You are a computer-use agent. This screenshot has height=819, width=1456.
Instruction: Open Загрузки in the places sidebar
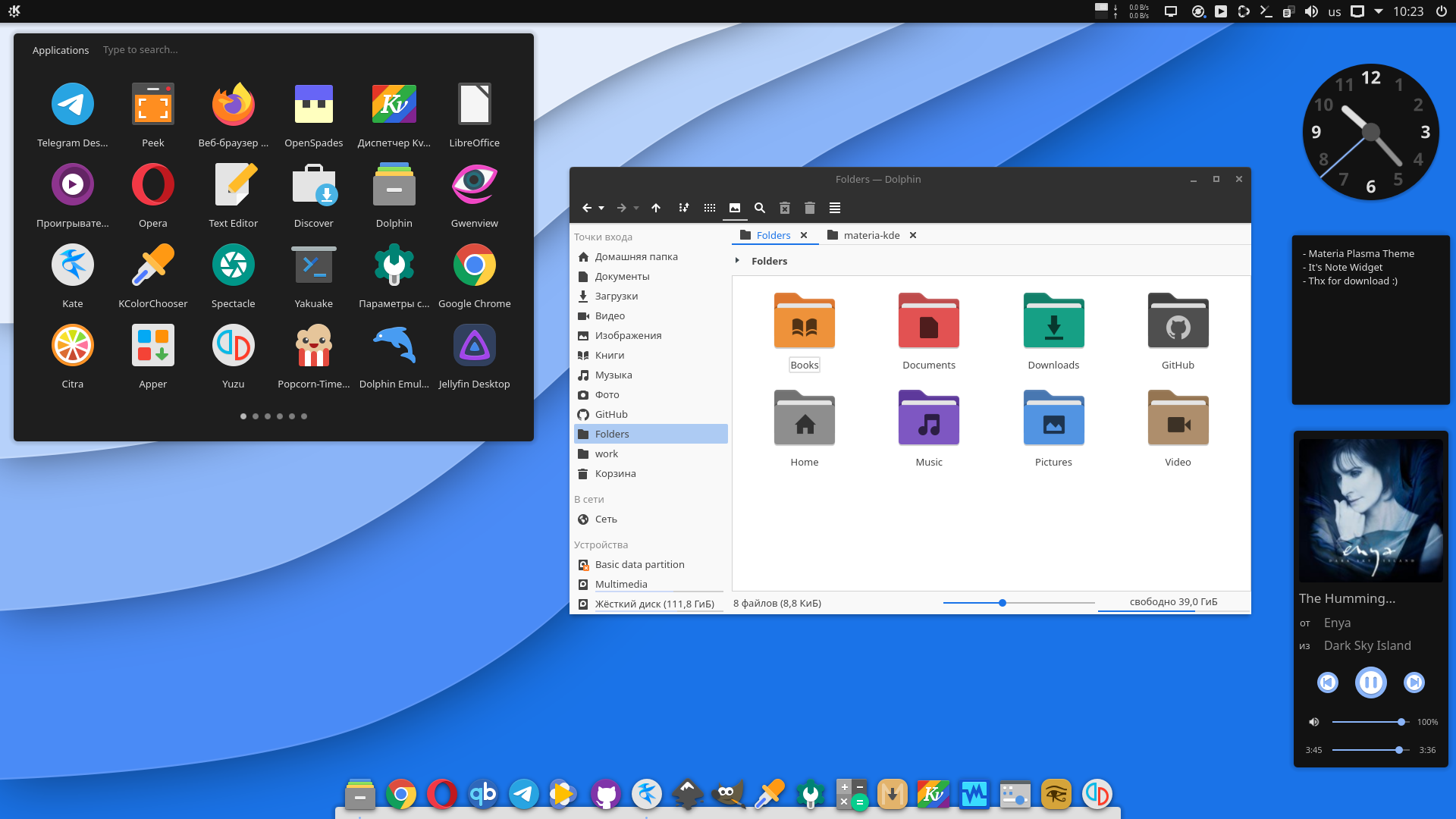pyautogui.click(x=651, y=296)
